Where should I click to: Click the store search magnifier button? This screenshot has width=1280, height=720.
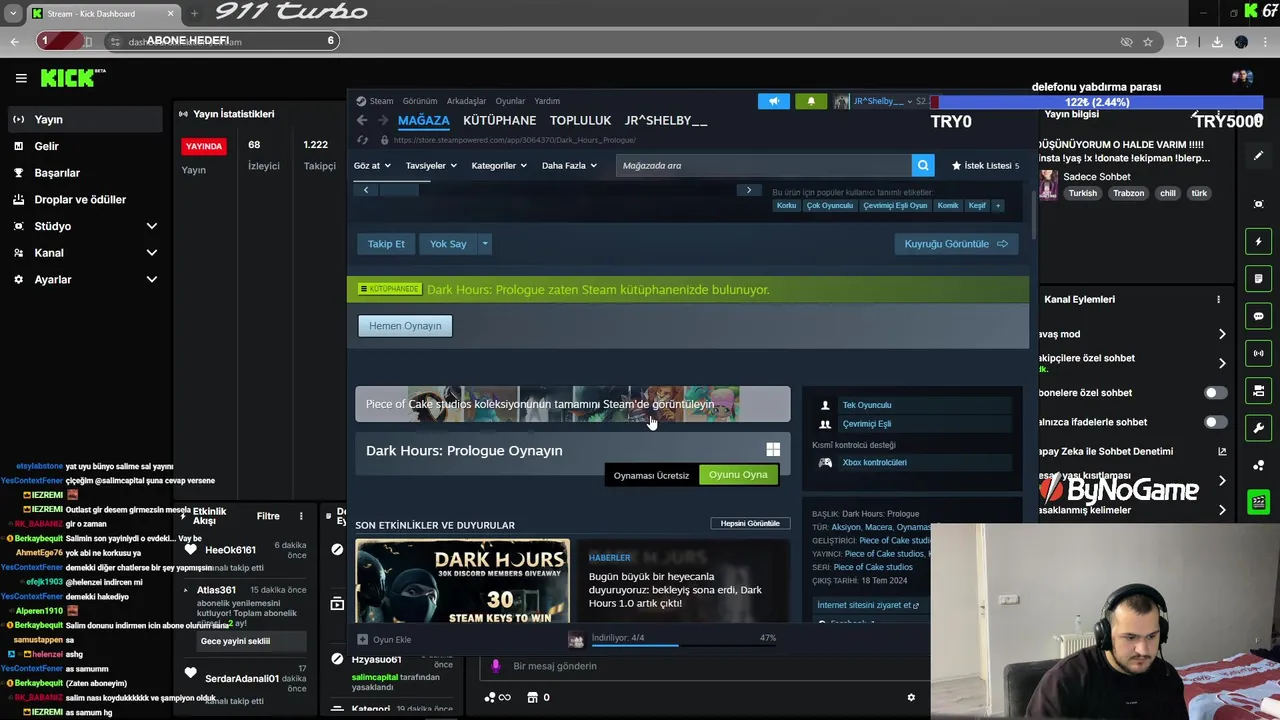[x=923, y=165]
